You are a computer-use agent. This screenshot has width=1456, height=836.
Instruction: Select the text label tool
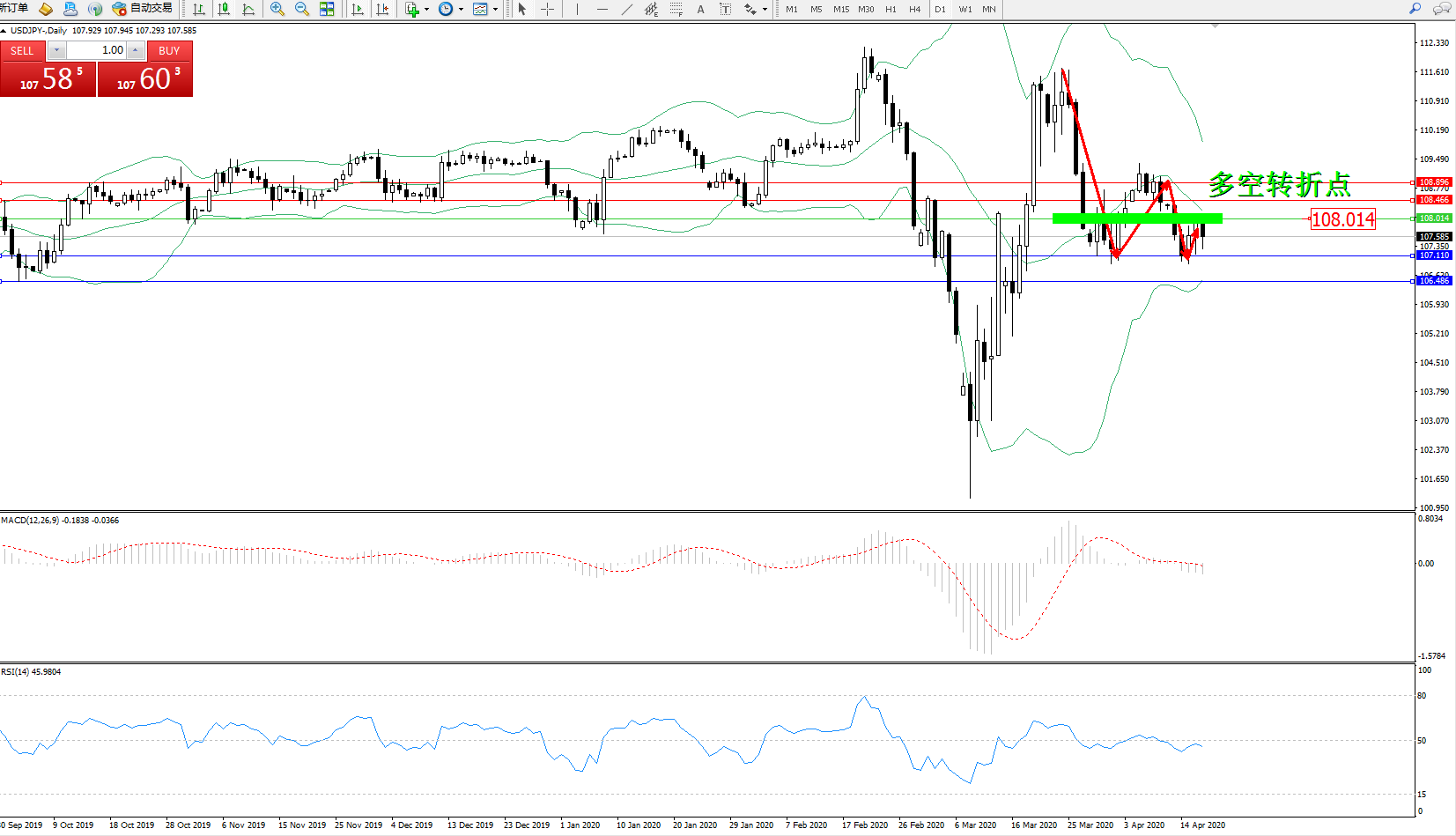pyautogui.click(x=700, y=9)
